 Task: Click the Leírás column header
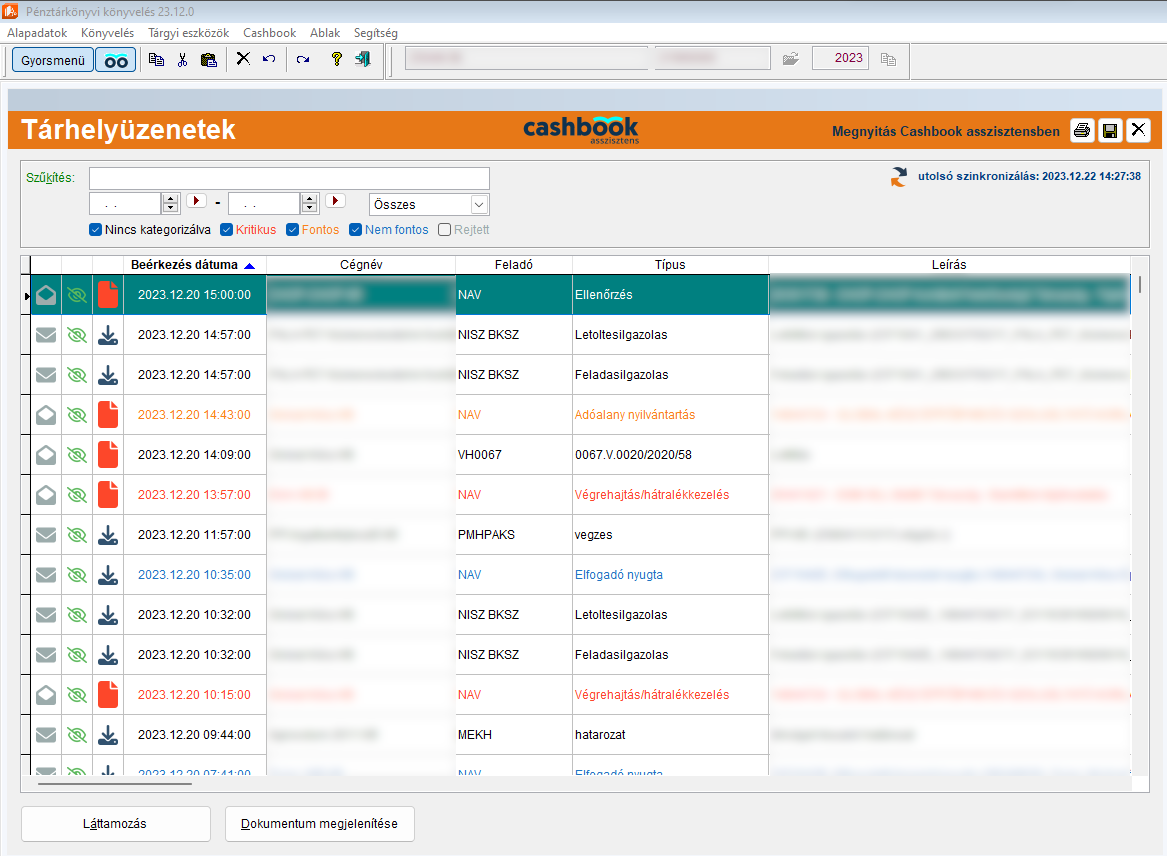(949, 265)
